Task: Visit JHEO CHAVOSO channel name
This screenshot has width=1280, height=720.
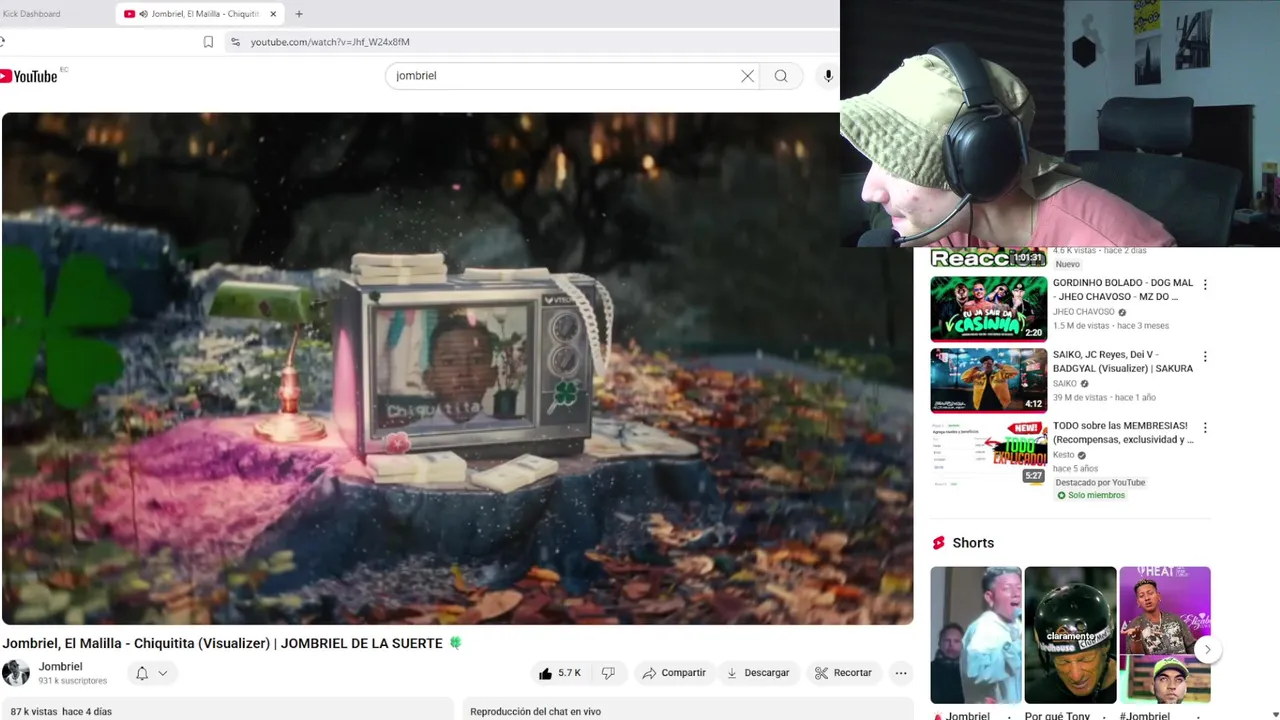Action: (1083, 312)
